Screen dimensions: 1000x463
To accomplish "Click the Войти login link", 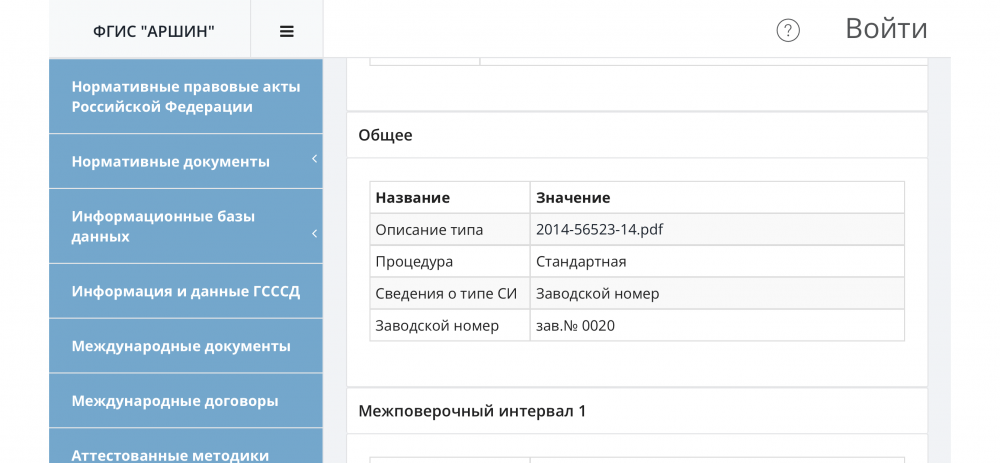I will pos(886,29).
